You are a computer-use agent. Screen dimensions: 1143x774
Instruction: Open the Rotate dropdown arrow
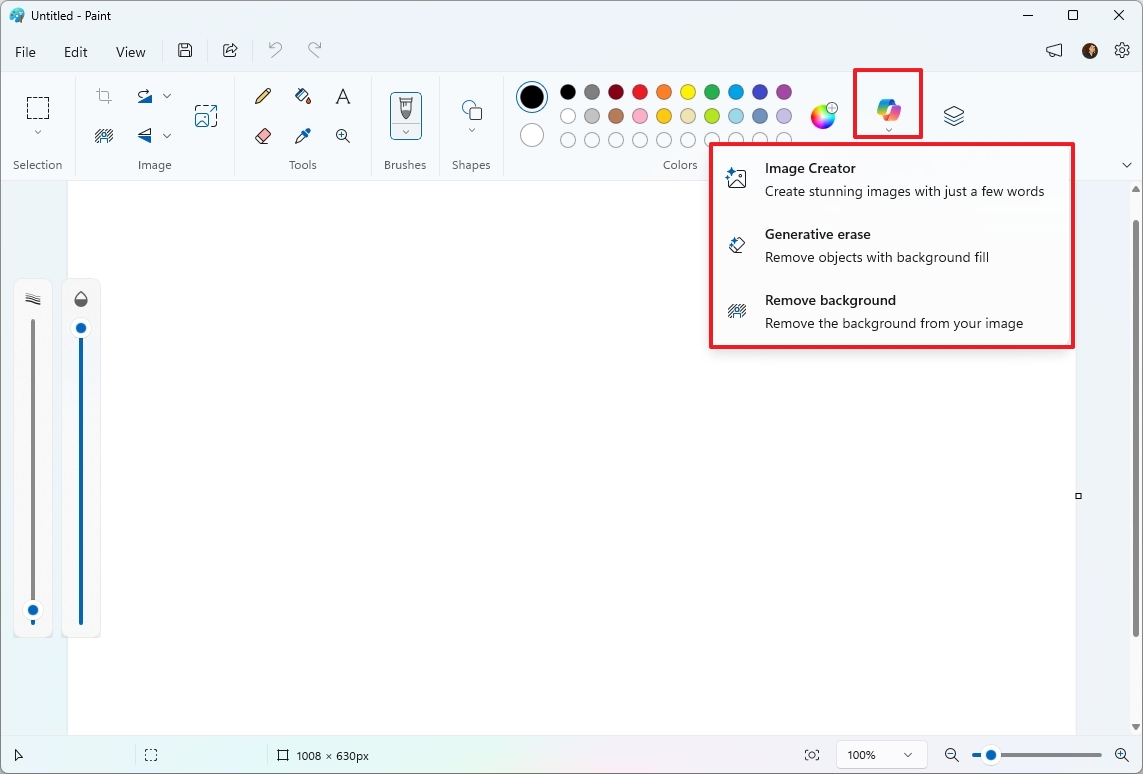pyautogui.click(x=167, y=96)
